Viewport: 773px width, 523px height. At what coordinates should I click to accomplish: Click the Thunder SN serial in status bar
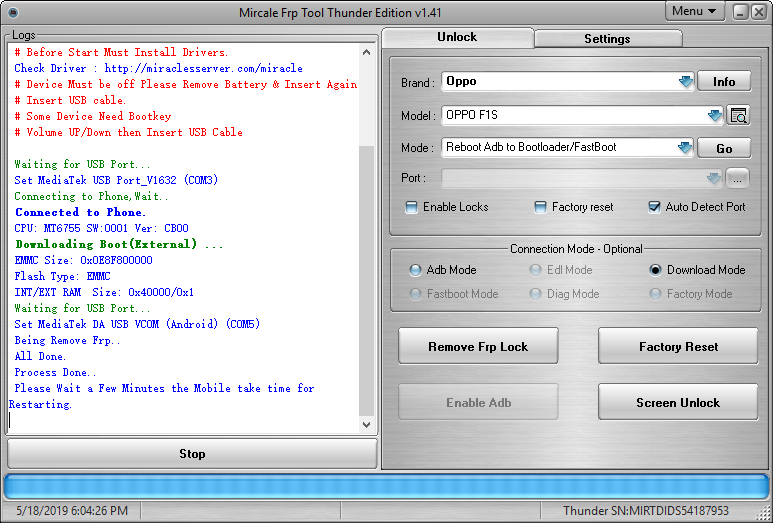click(x=646, y=511)
